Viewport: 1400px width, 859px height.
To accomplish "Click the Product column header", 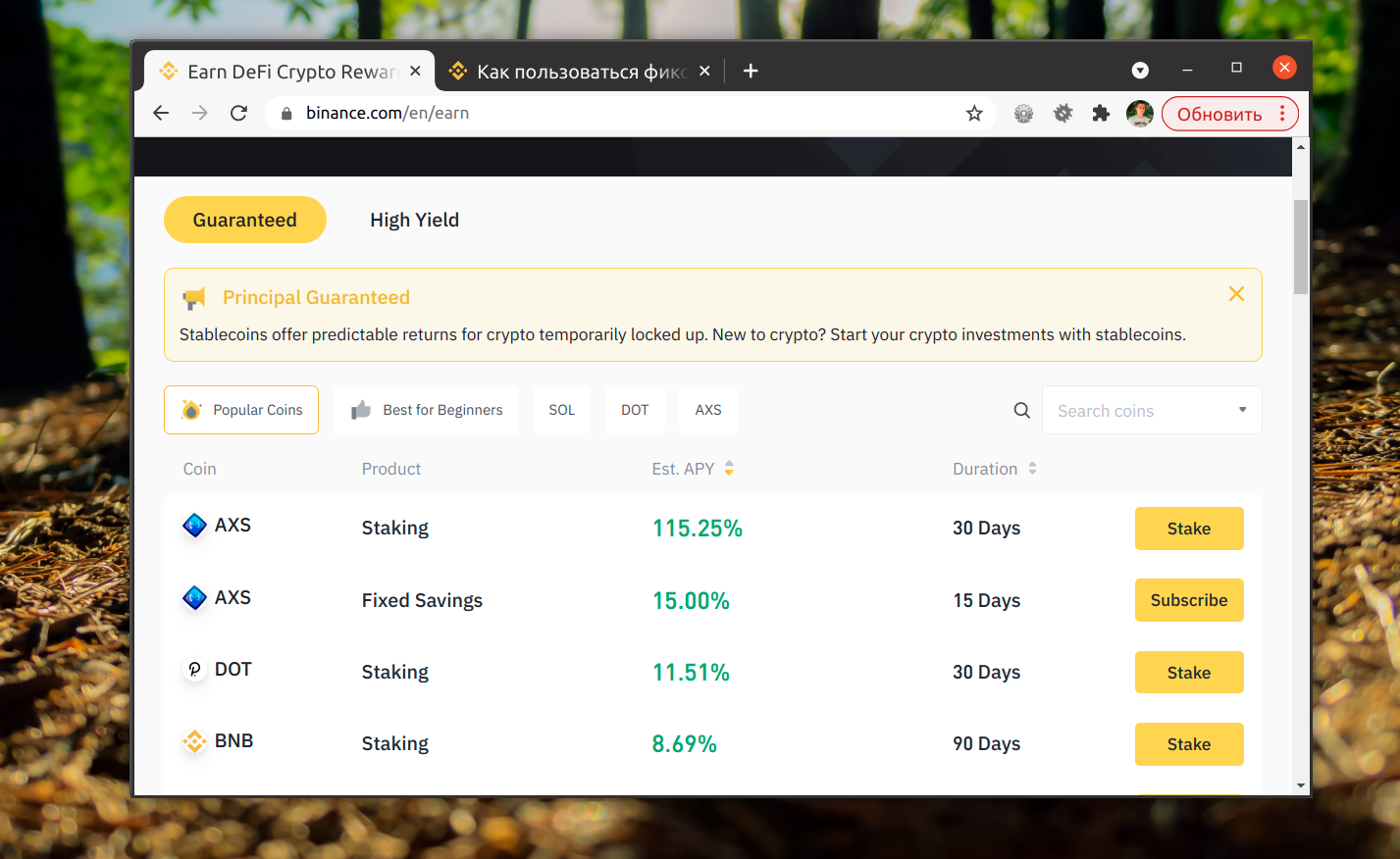I will [x=391, y=469].
